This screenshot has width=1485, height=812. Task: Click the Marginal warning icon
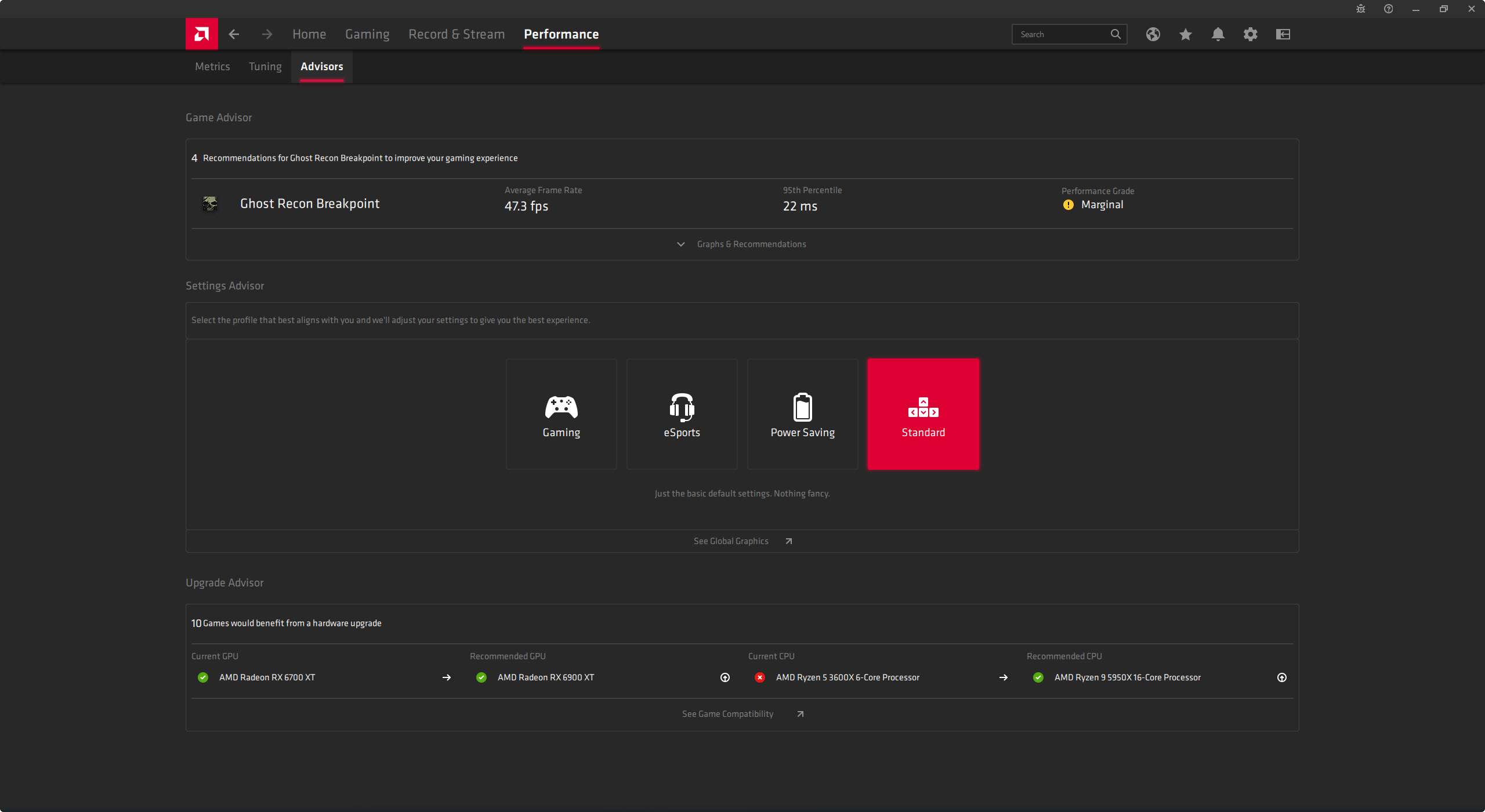[1069, 205]
